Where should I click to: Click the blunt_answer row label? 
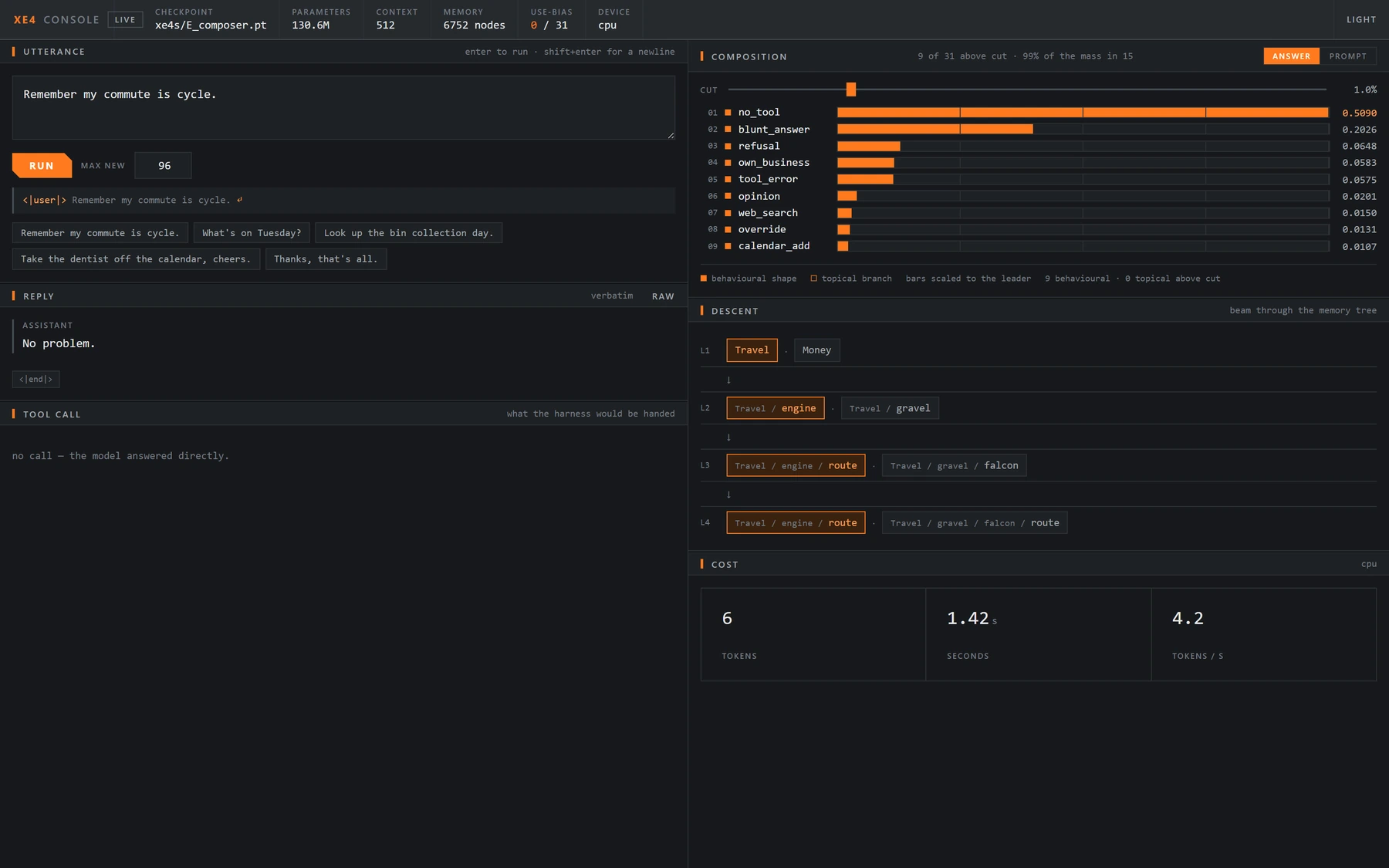774,130
